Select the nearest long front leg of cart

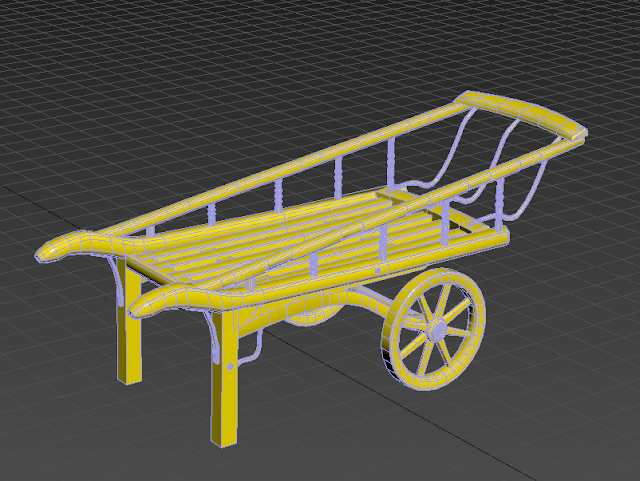pyautogui.click(x=224, y=379)
